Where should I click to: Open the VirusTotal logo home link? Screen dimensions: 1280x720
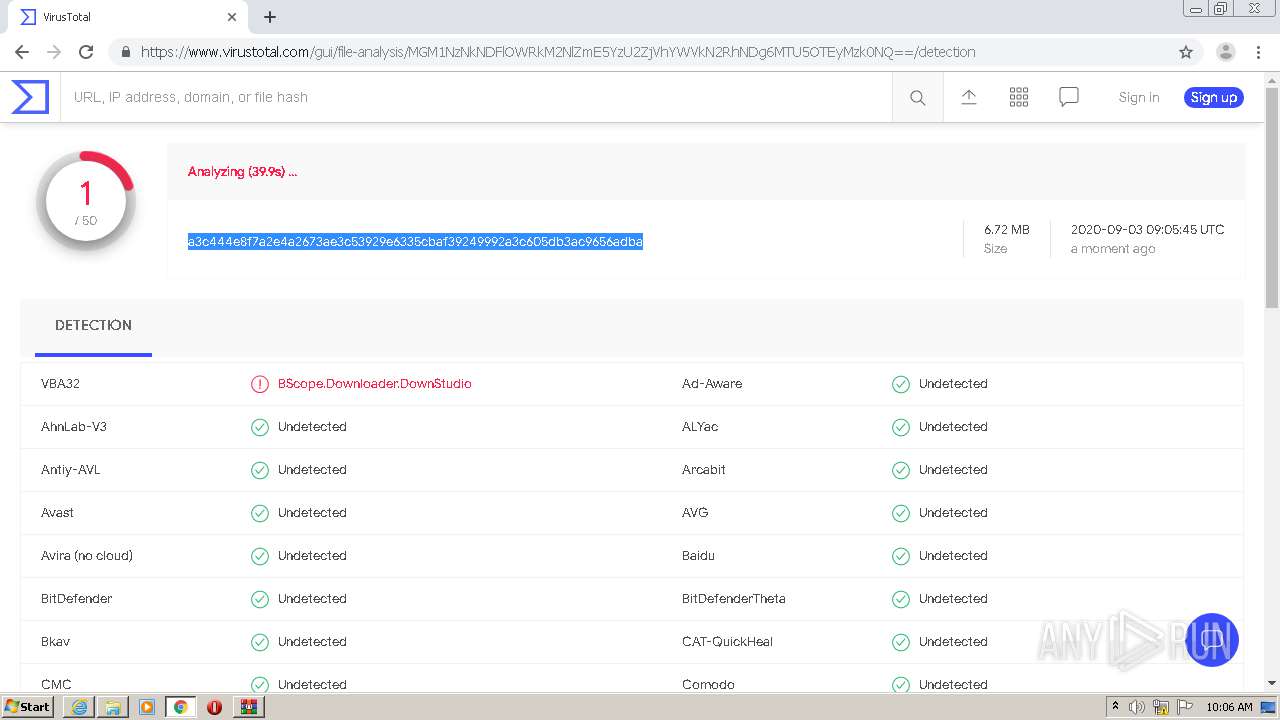pyautogui.click(x=30, y=97)
